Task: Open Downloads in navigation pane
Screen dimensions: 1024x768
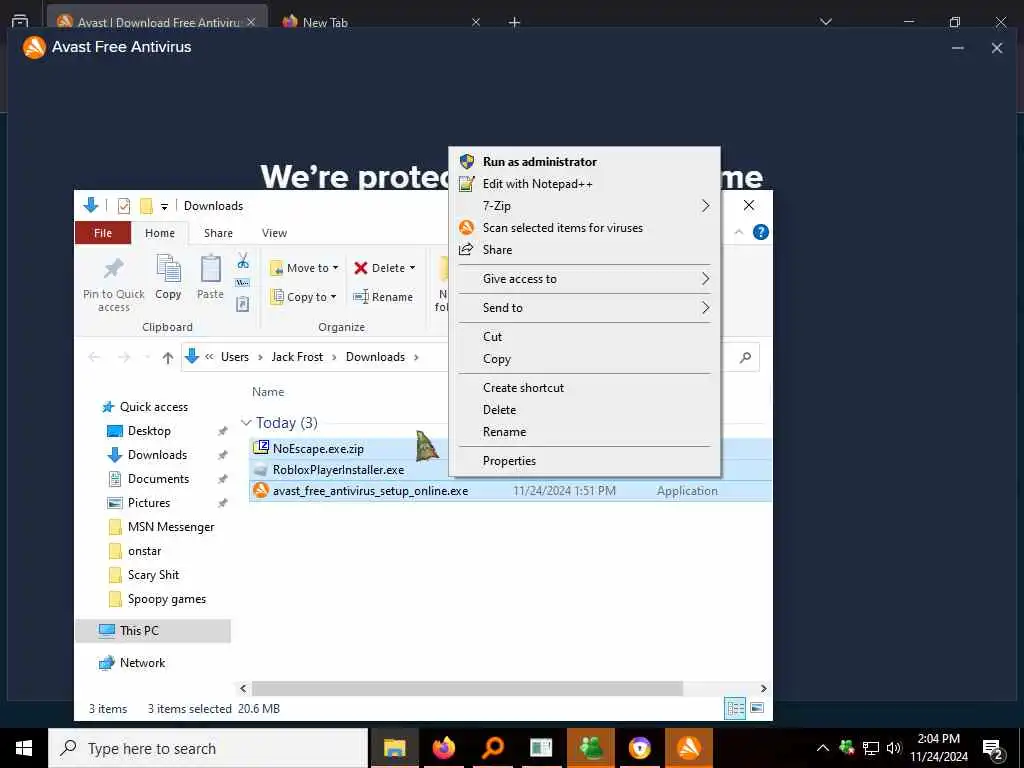Action: tap(157, 455)
